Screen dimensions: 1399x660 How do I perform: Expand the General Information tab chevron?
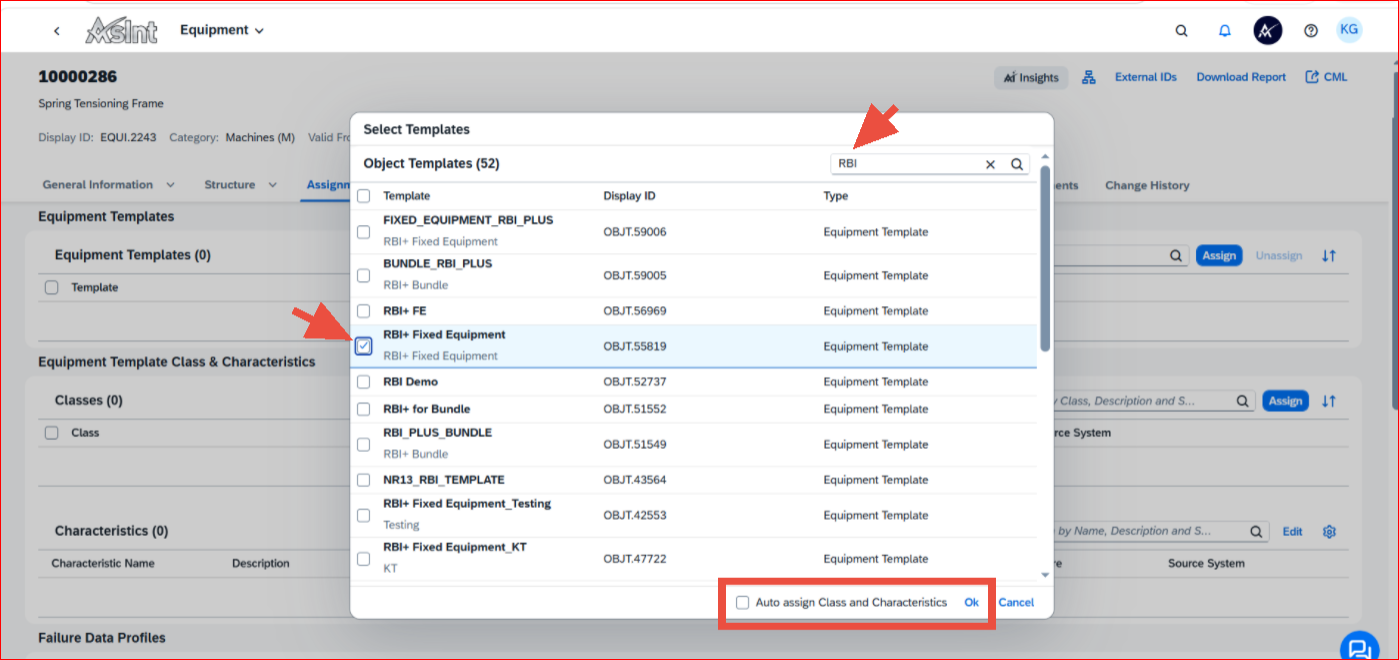170,185
